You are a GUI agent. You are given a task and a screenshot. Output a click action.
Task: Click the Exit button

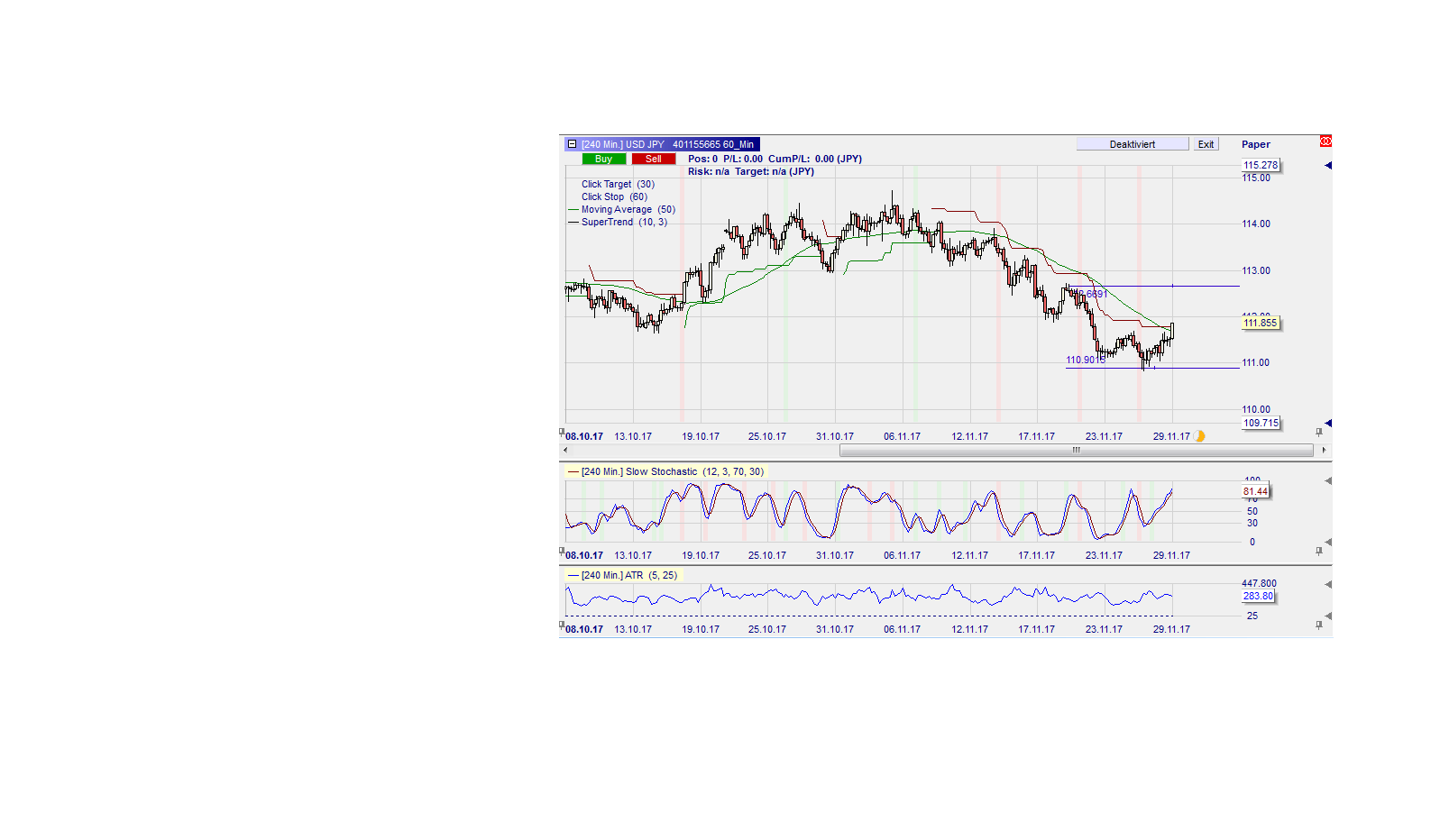pyautogui.click(x=1206, y=143)
